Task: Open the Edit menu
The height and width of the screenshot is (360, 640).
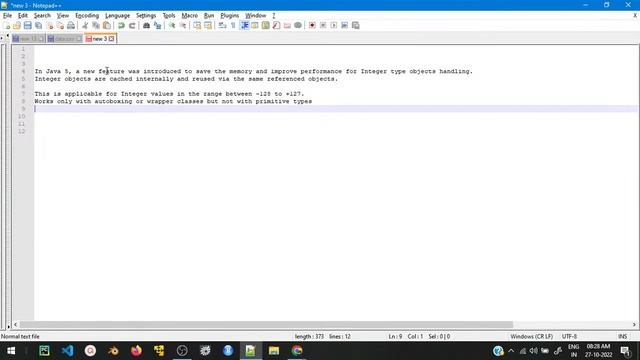Action: (x=22, y=16)
